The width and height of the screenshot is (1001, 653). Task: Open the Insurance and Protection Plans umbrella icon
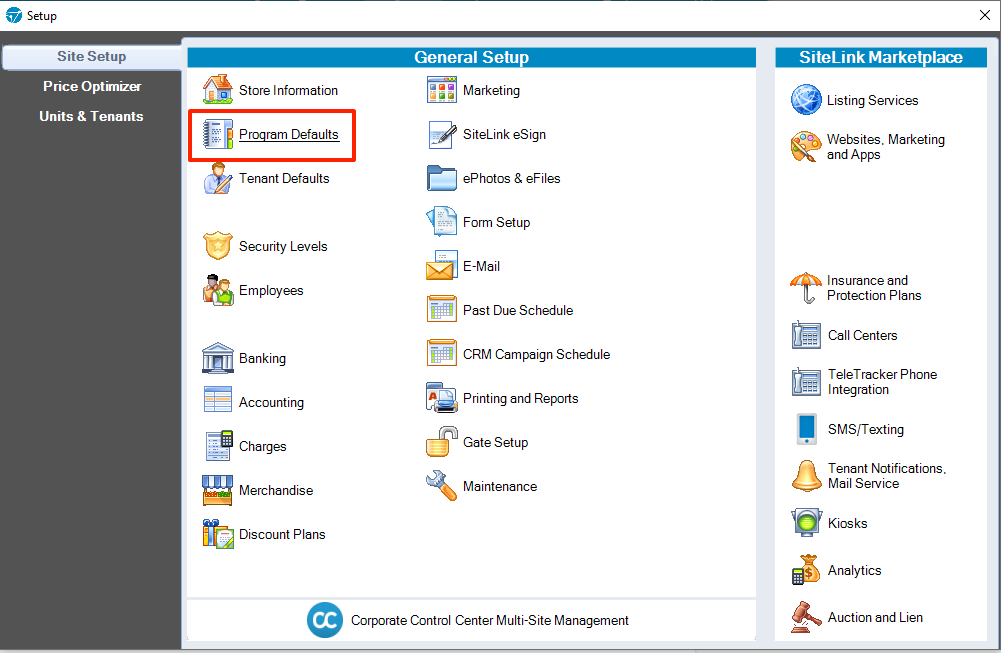point(806,288)
